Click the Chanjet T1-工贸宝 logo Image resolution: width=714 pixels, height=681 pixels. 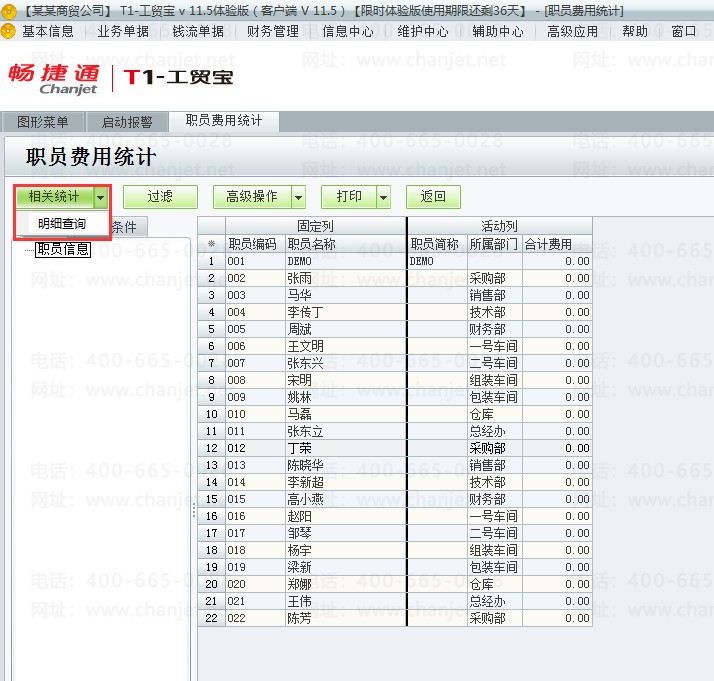(120, 79)
